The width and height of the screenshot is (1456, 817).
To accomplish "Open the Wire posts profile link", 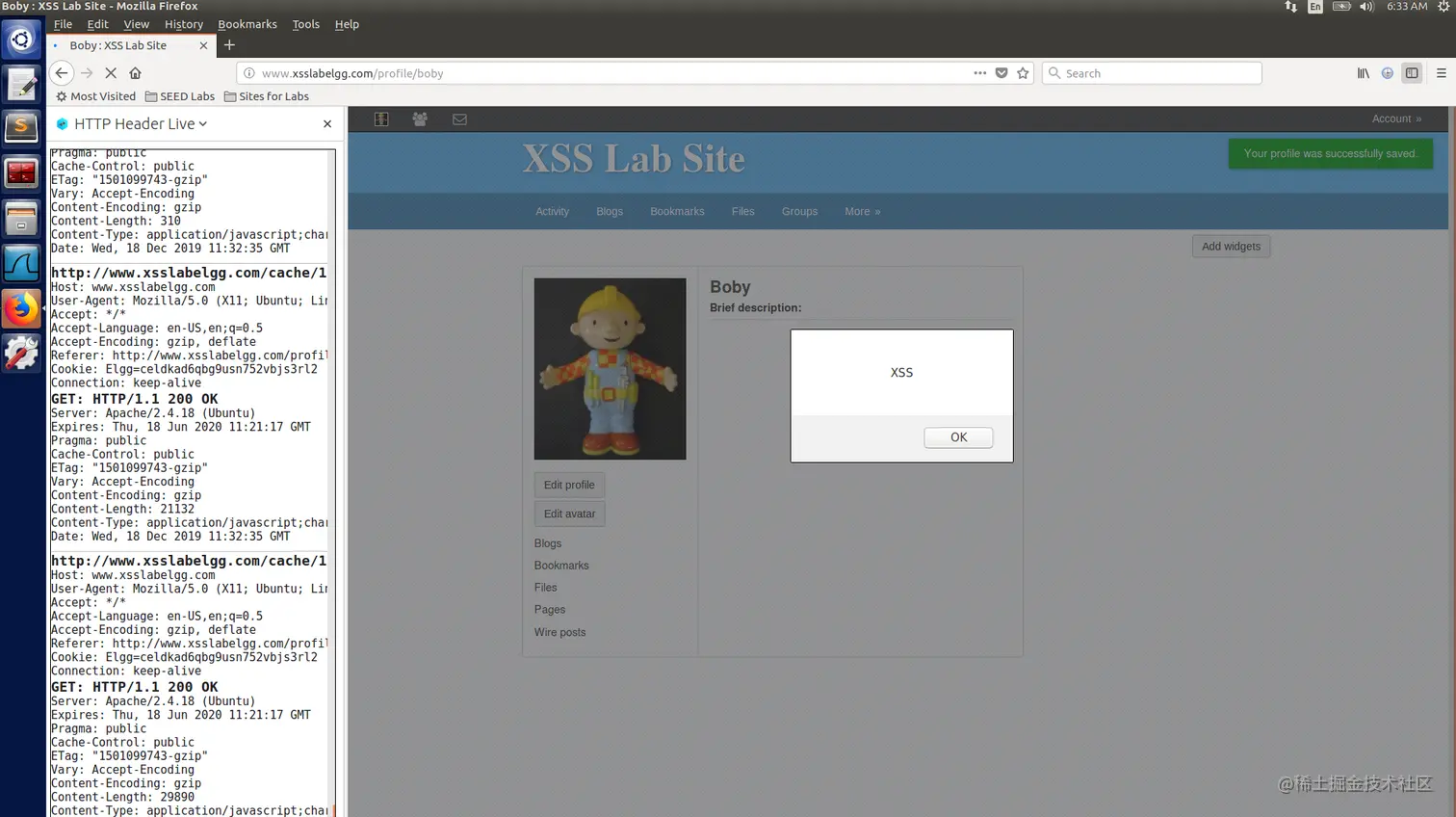I will click(x=559, y=632).
